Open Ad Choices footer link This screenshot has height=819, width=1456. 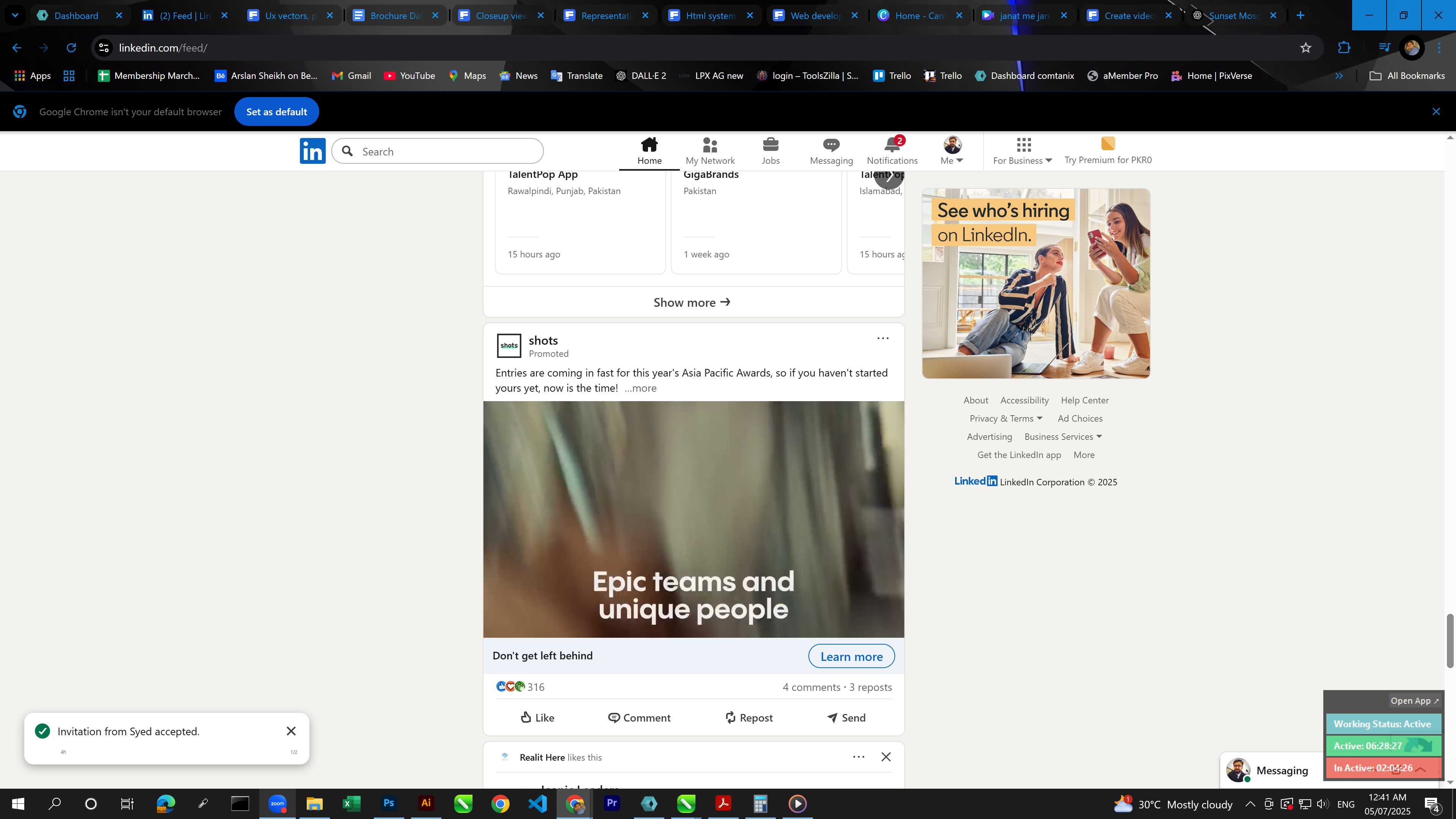coord(1079,419)
